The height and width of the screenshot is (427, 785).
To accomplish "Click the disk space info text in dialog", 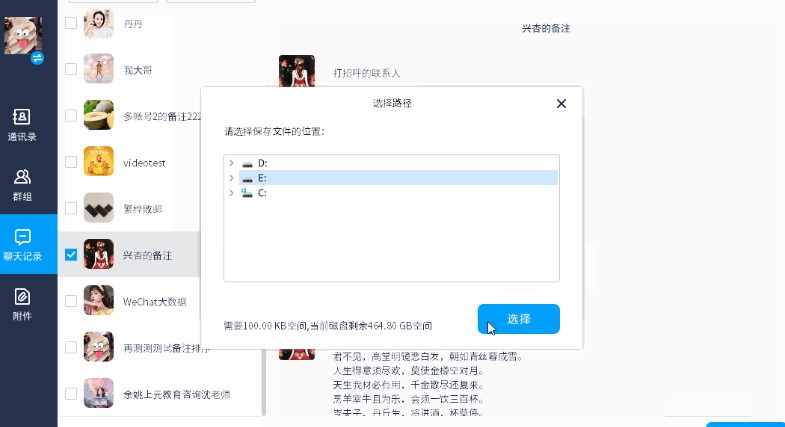I will pos(328,326).
